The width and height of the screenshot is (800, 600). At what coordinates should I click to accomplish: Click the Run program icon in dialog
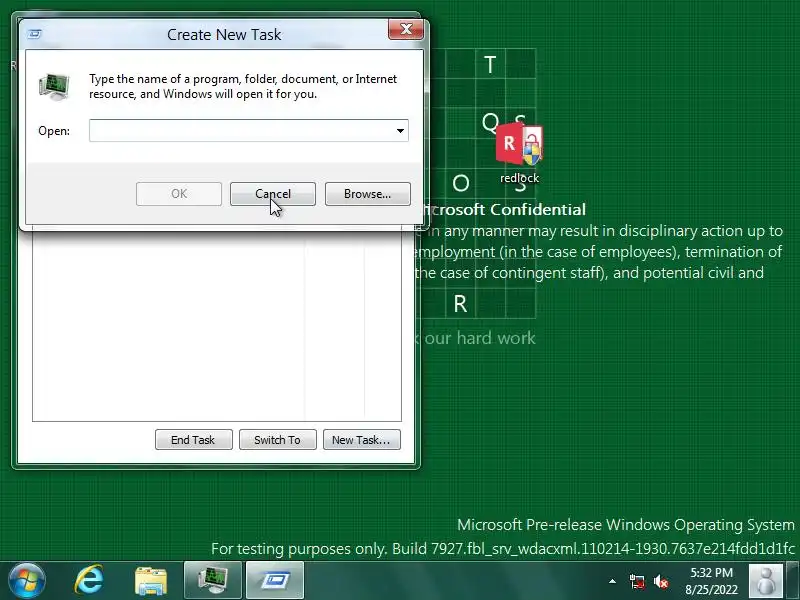(x=54, y=87)
